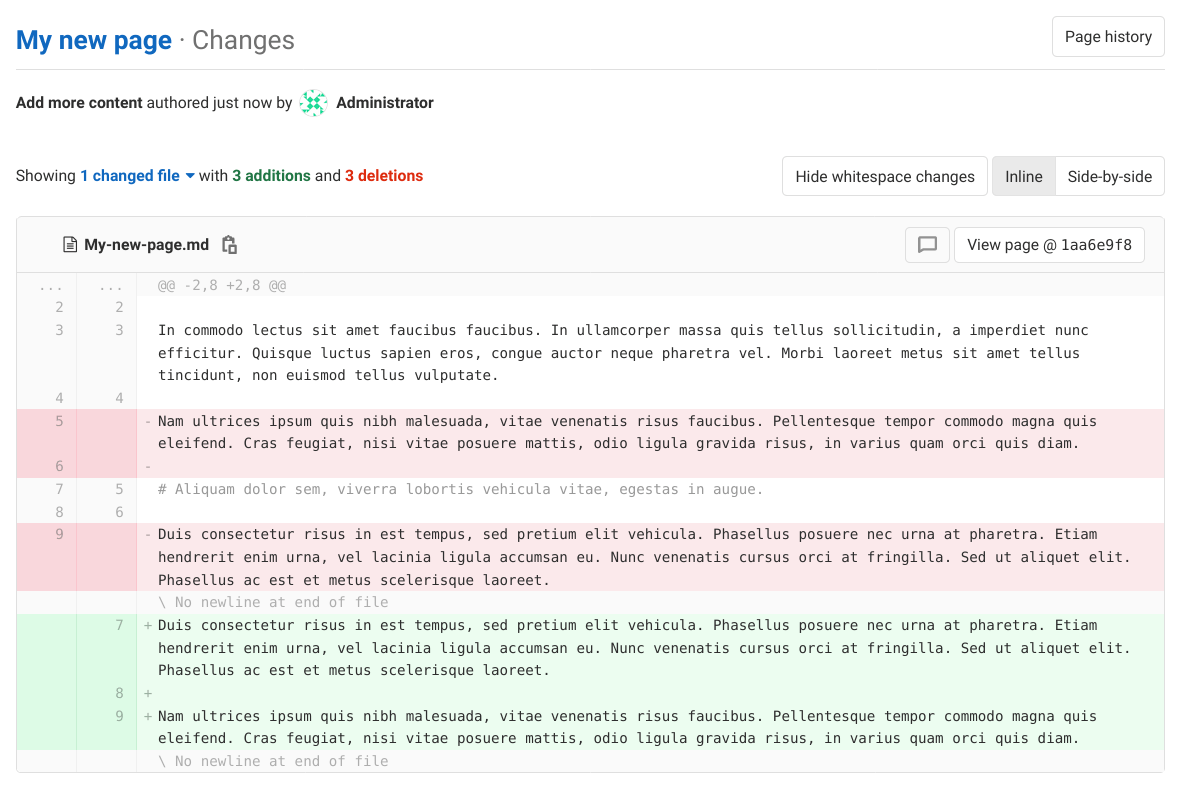Open the 'My new page' link
Viewport: 1180px width, 790px height.
coord(93,40)
